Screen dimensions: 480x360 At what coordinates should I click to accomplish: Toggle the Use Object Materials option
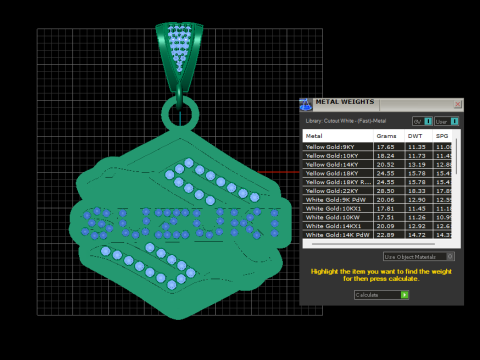(x=419, y=256)
